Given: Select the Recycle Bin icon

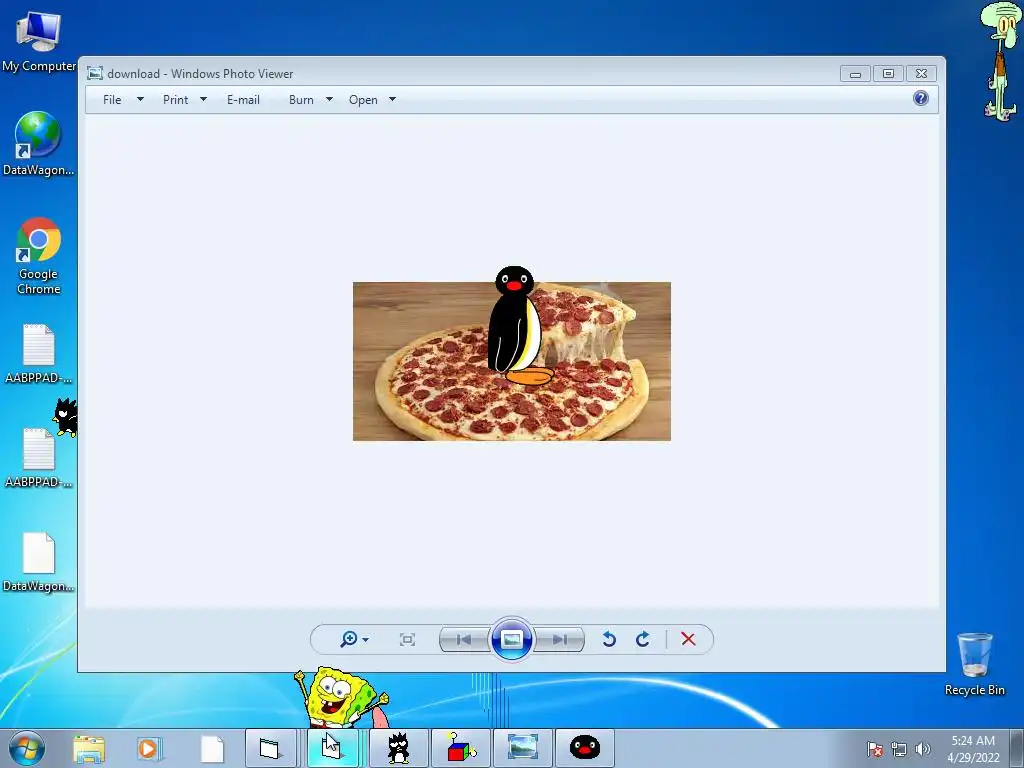Looking at the screenshot, I should pos(974,664).
